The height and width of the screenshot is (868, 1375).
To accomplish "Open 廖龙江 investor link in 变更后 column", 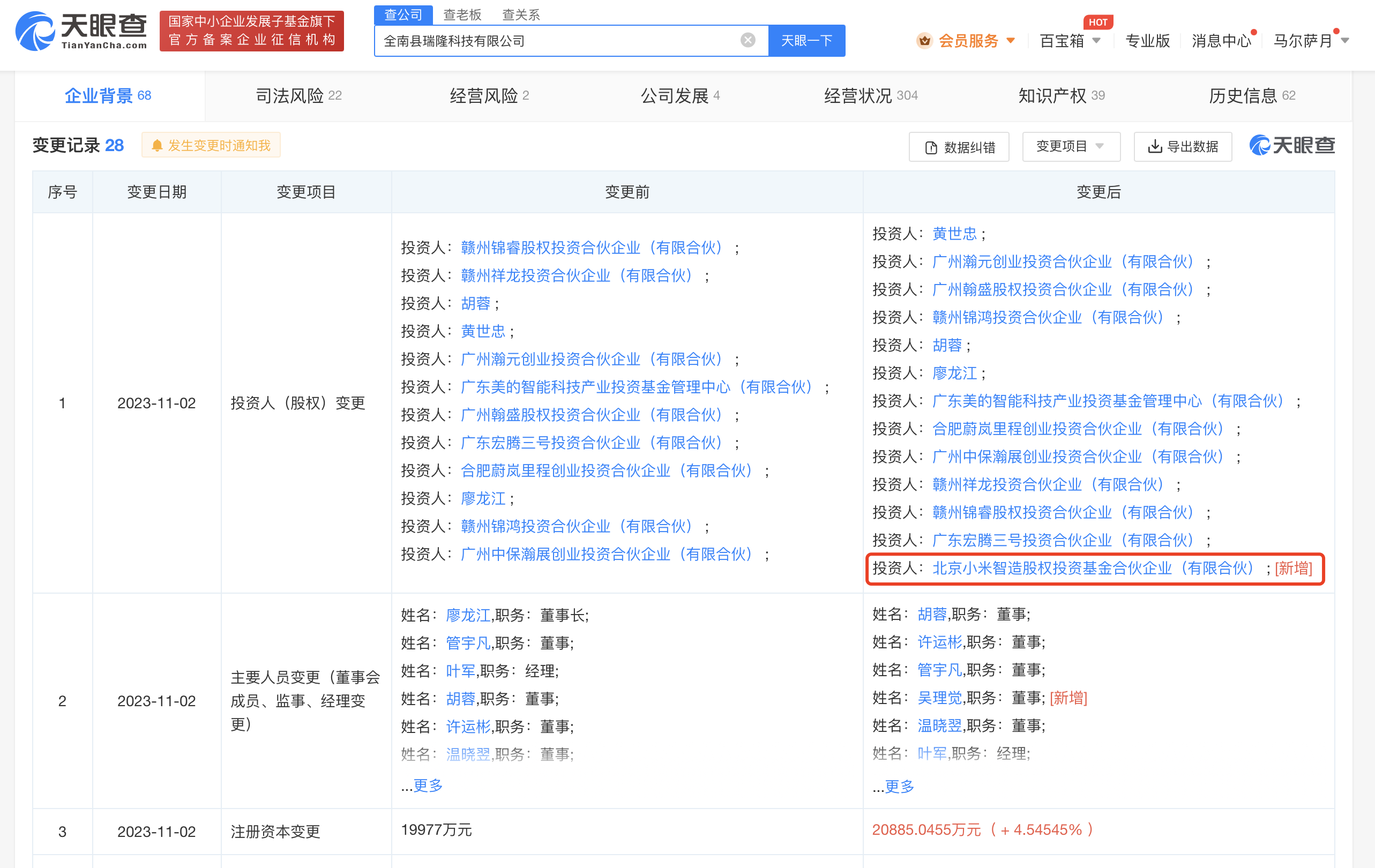I will 954,373.
